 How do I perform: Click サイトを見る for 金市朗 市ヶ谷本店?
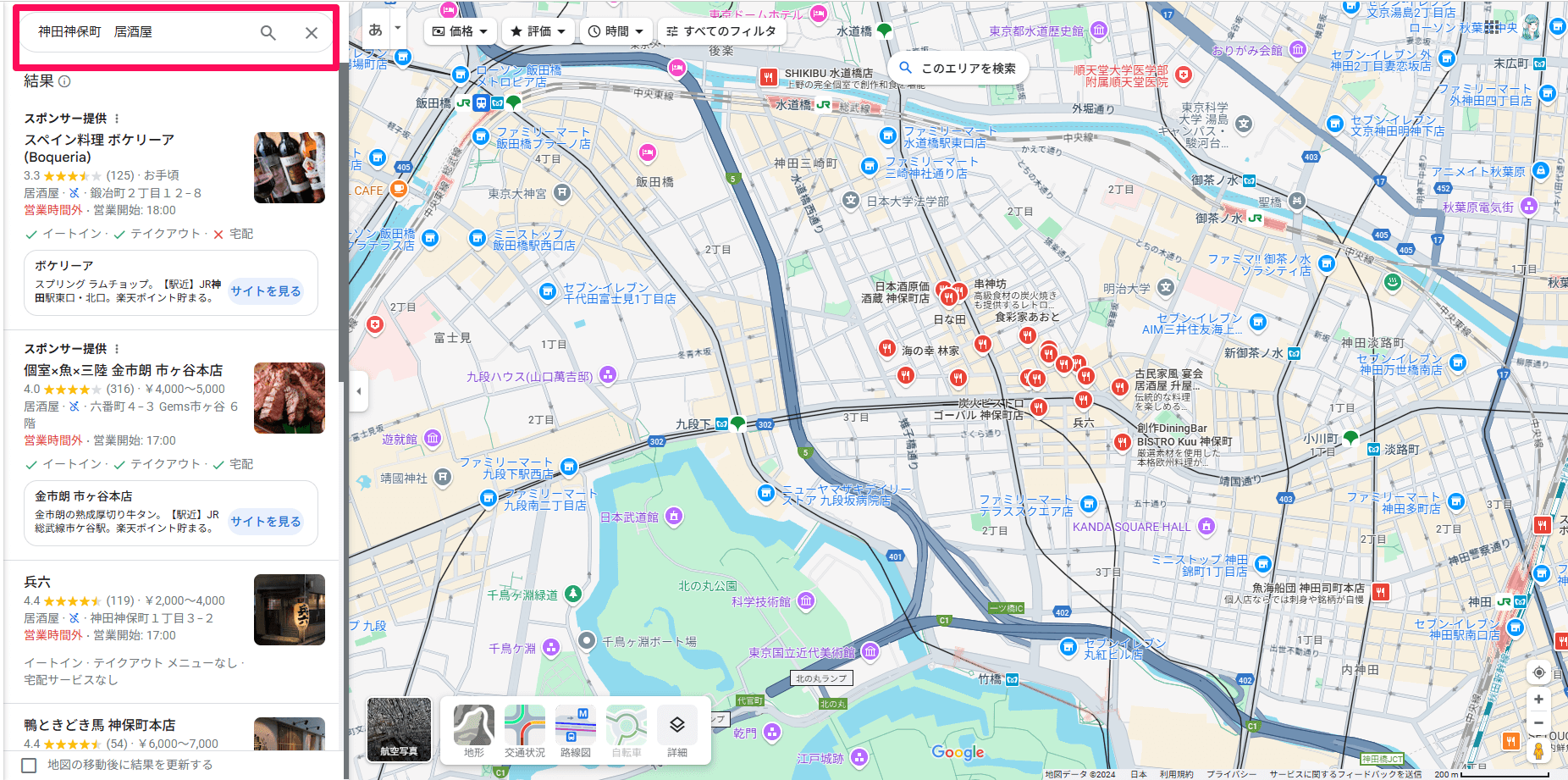coord(266,521)
